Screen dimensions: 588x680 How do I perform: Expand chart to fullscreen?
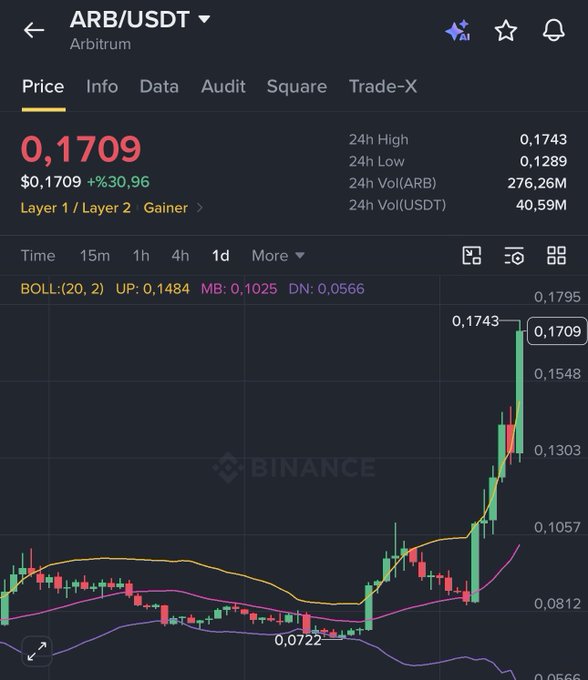tap(37, 651)
